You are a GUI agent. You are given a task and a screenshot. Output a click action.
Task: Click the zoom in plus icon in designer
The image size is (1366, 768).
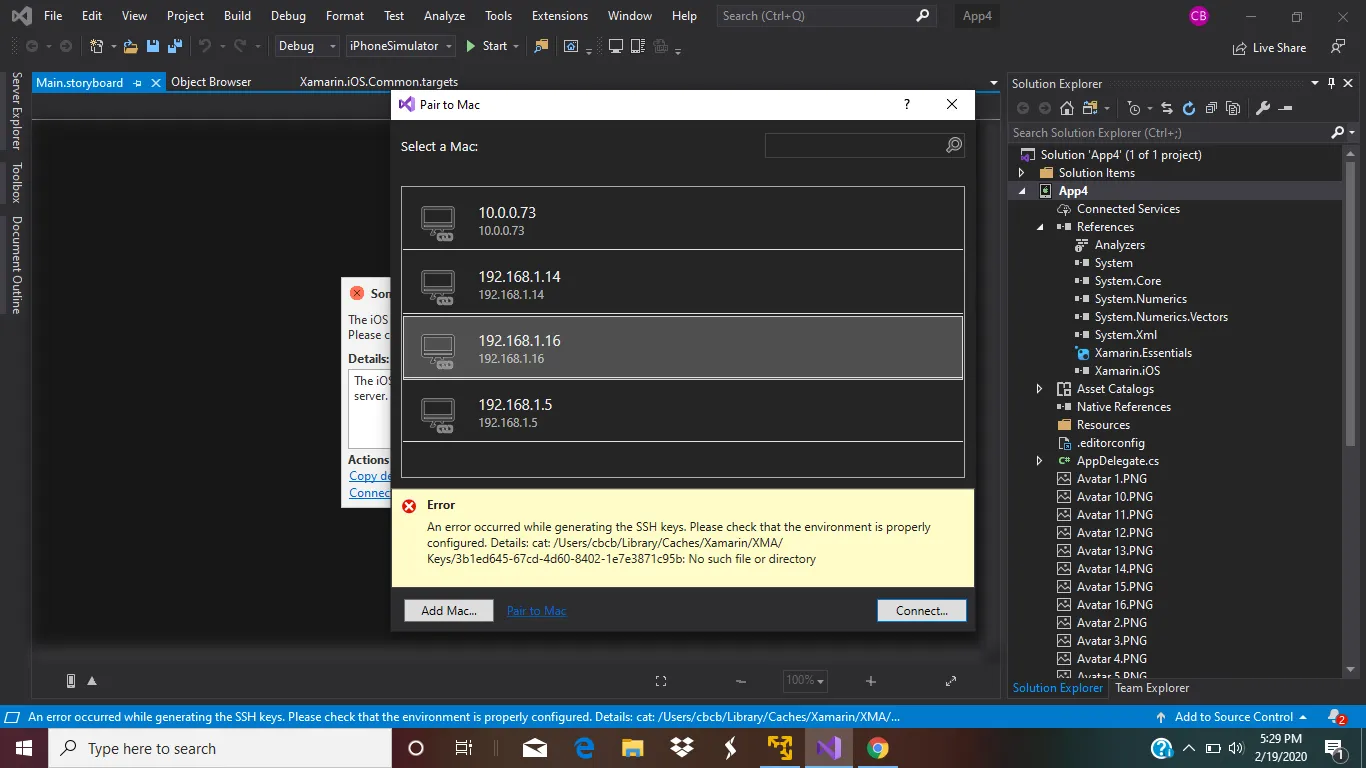pos(871,681)
